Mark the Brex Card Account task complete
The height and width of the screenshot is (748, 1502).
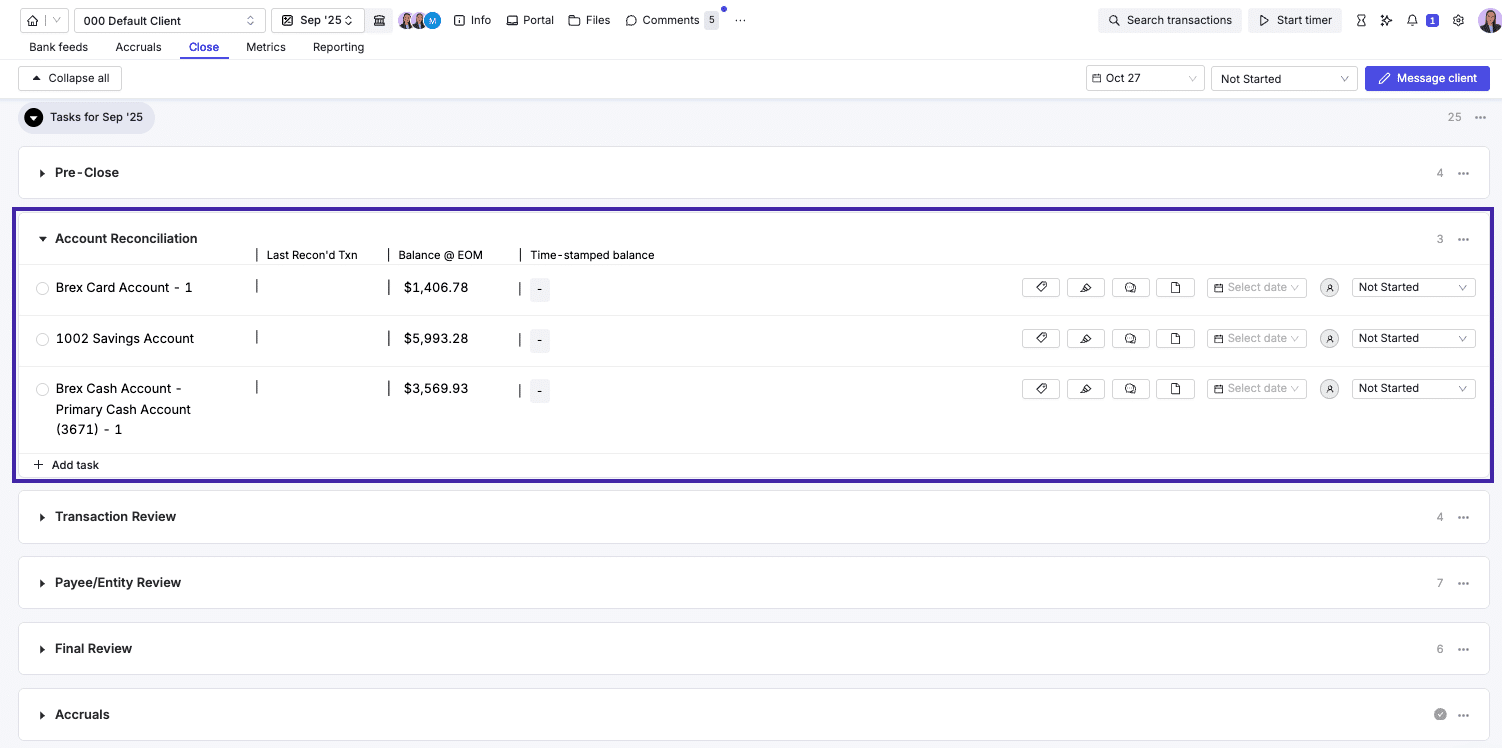42,287
